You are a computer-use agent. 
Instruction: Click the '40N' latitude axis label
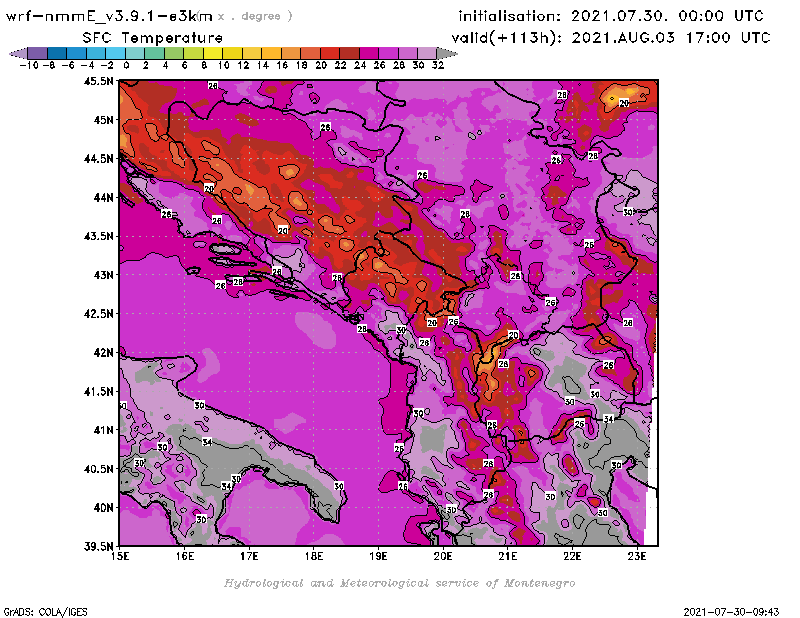click(103, 508)
